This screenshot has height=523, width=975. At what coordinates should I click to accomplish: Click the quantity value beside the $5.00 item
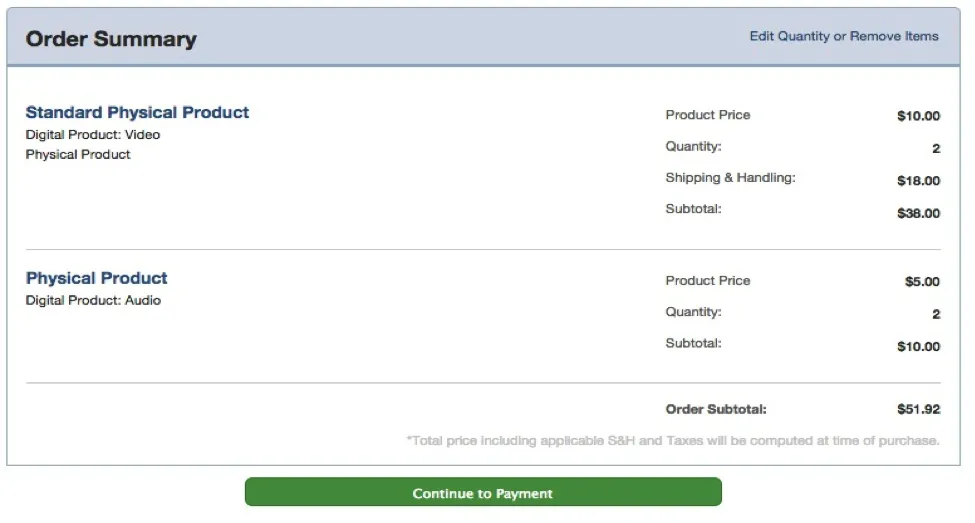click(x=936, y=314)
